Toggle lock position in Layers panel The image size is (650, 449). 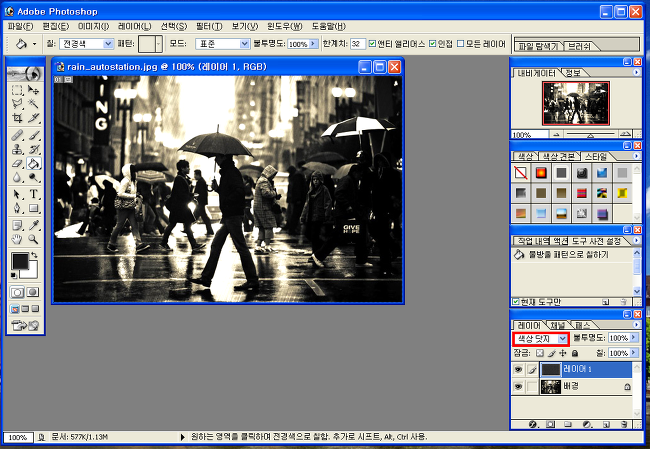[563, 353]
